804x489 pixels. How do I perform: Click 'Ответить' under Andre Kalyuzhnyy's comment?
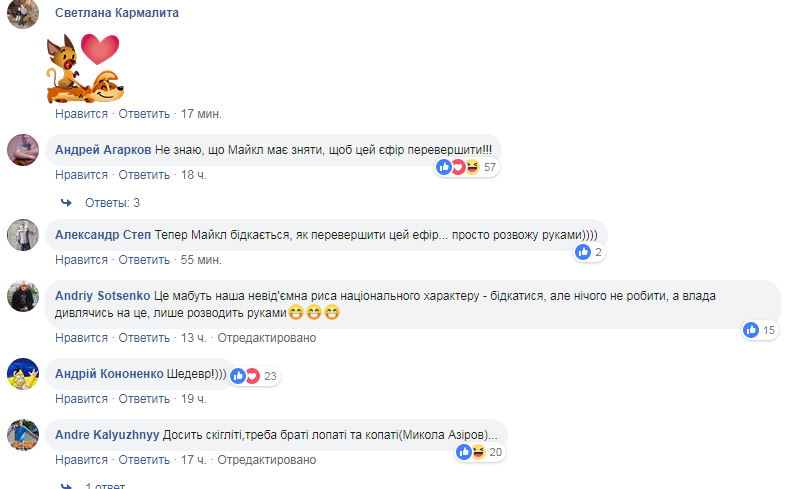(144, 460)
